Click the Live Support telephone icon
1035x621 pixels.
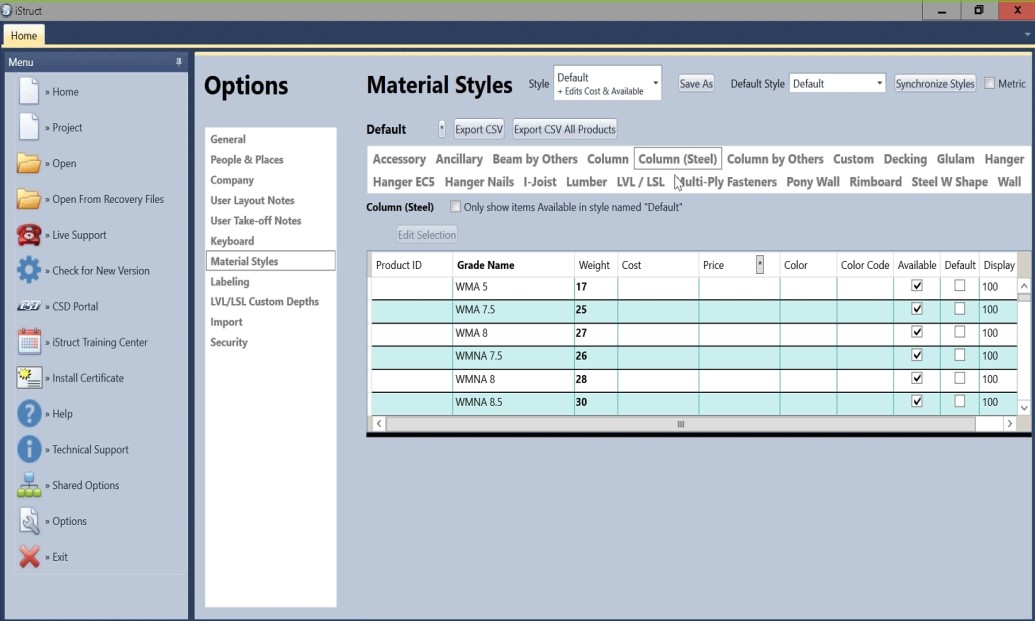[x=29, y=235]
